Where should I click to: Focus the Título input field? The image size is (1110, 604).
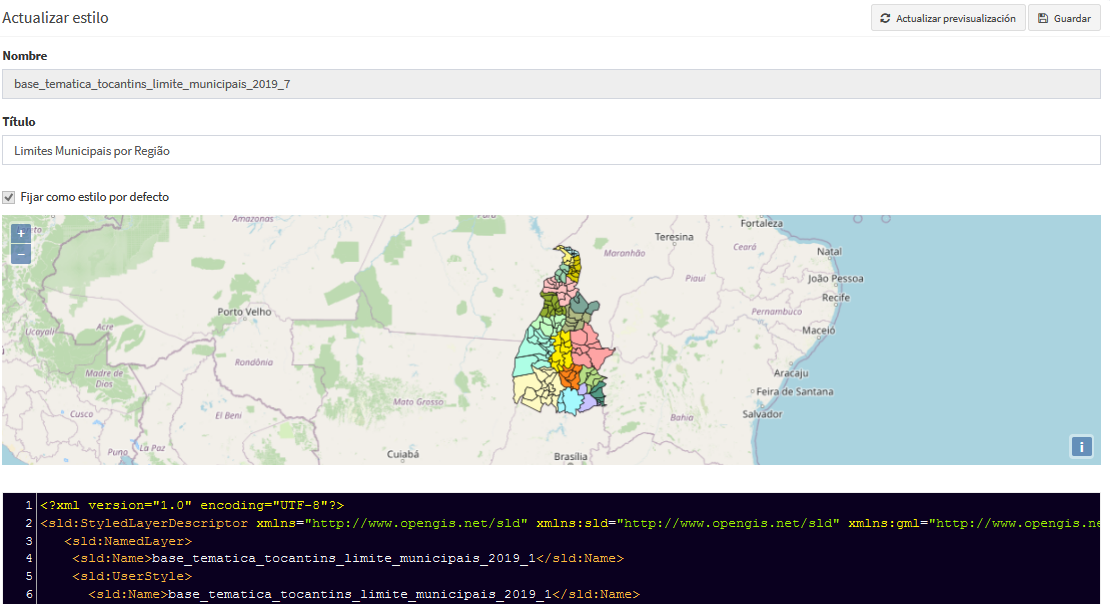[551, 150]
